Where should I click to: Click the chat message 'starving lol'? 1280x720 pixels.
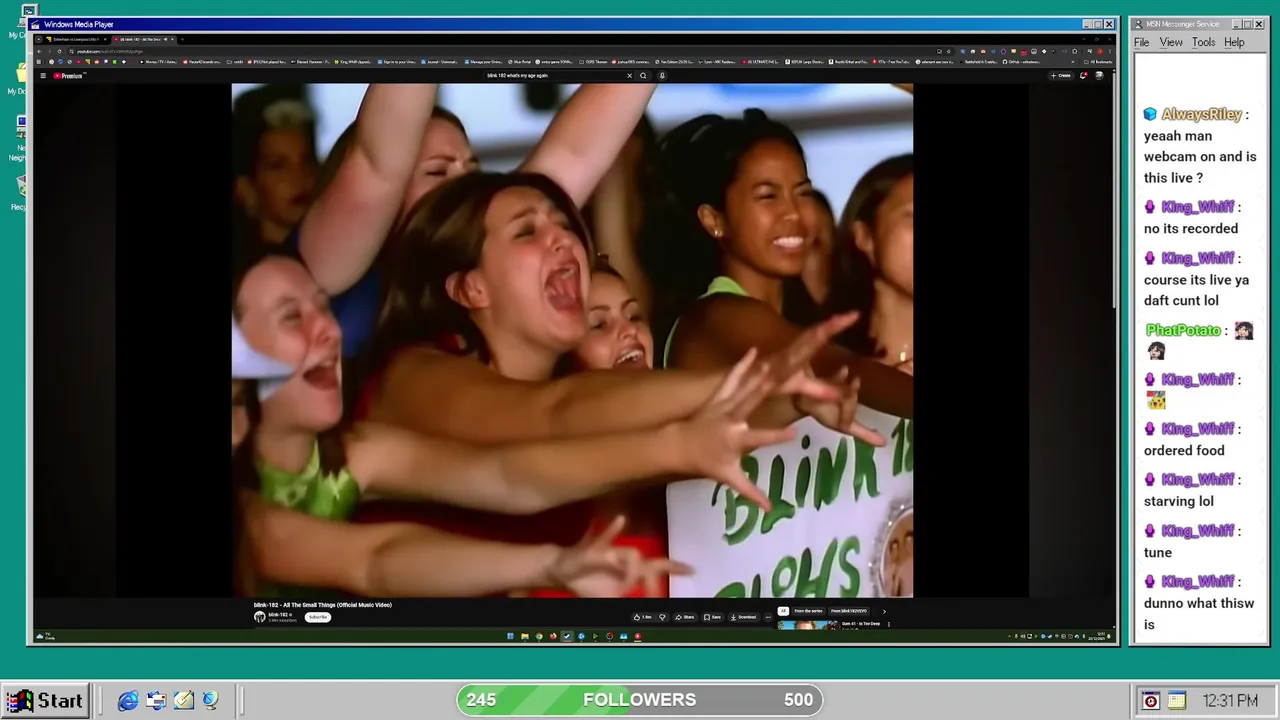(x=1179, y=501)
